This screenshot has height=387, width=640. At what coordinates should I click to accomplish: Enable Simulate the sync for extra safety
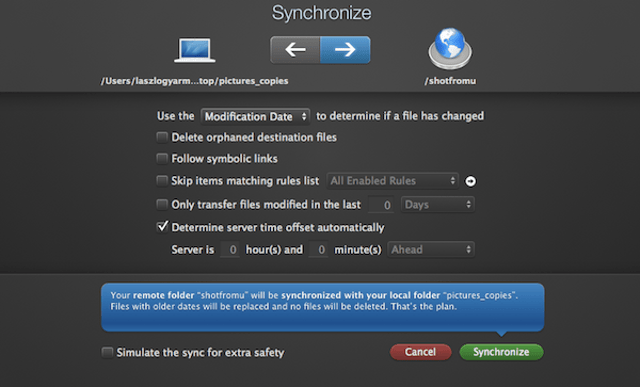tap(107, 352)
